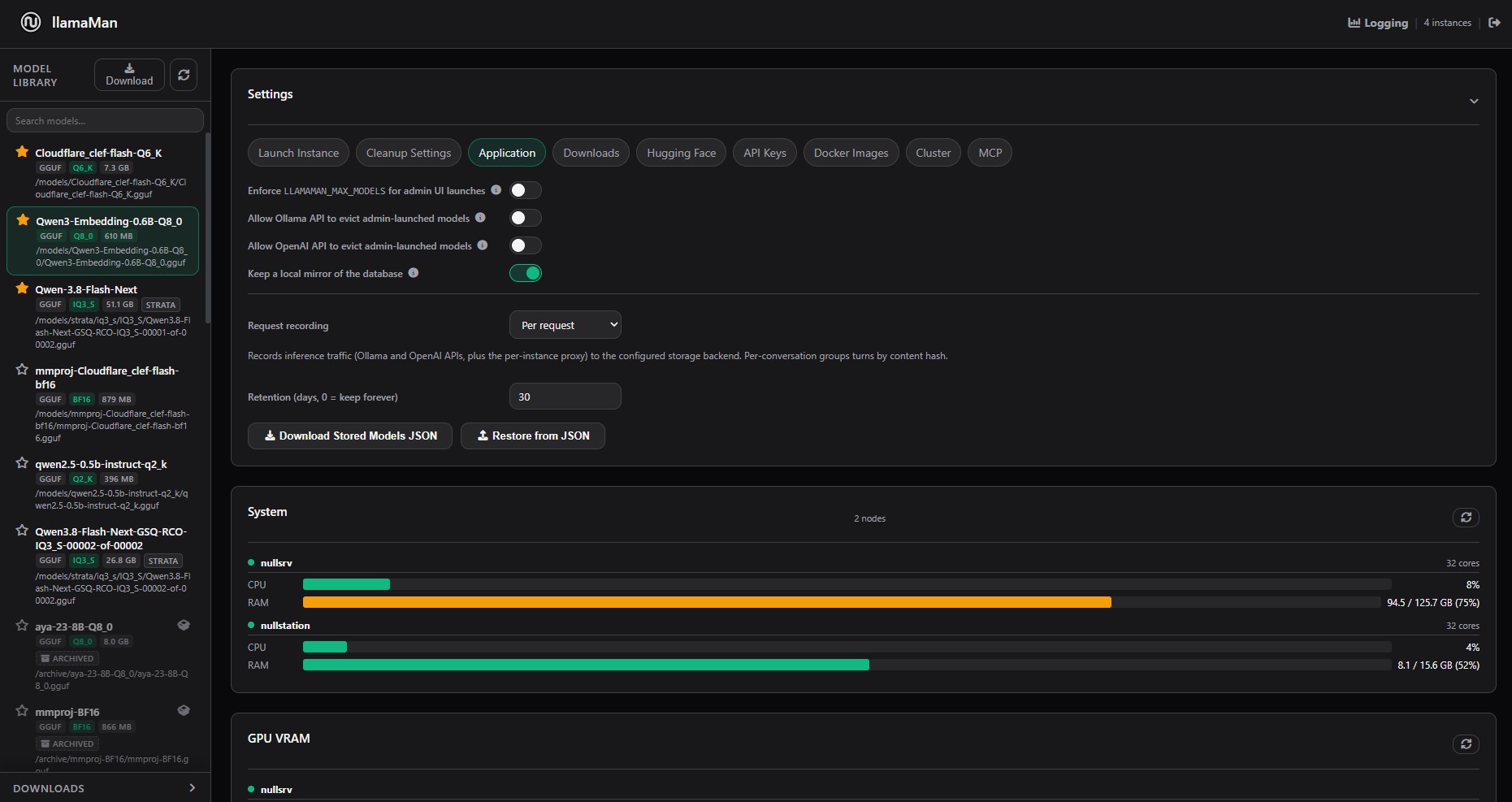The width and height of the screenshot is (1512, 802).
Task: Expand the Downloads section in sidebar
Action: tap(192, 788)
